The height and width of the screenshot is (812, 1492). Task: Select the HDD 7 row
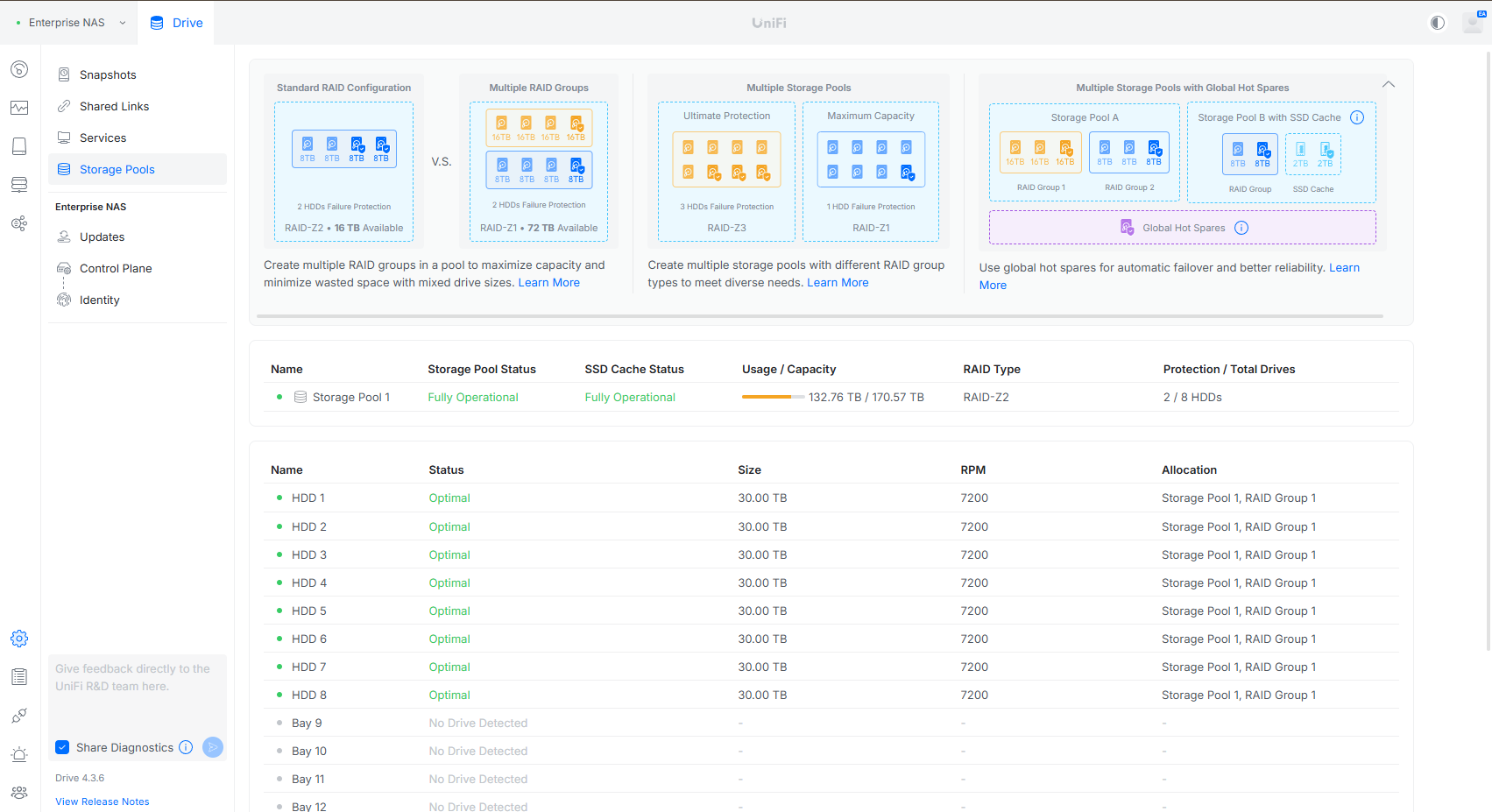(x=831, y=667)
